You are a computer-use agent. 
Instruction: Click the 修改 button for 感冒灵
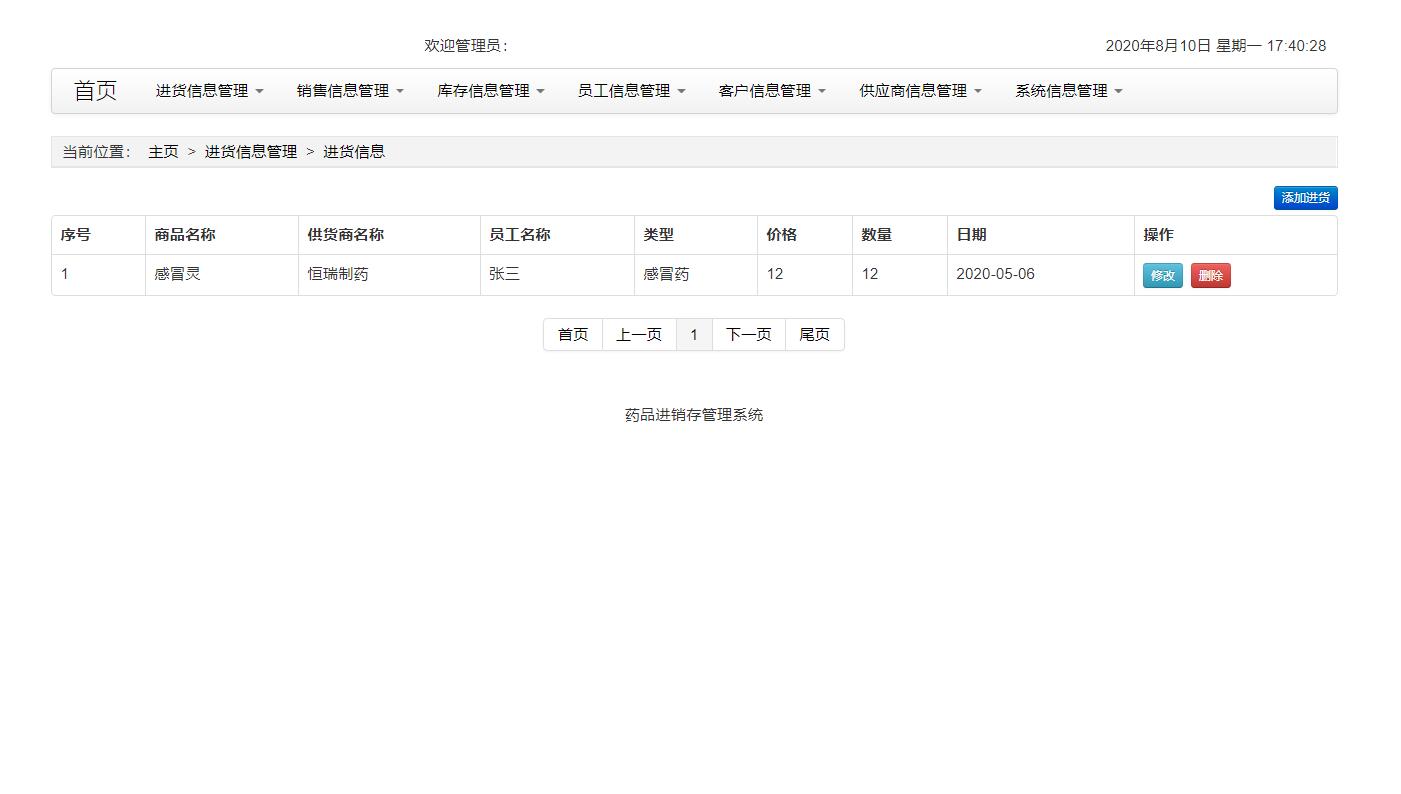tap(1161, 275)
